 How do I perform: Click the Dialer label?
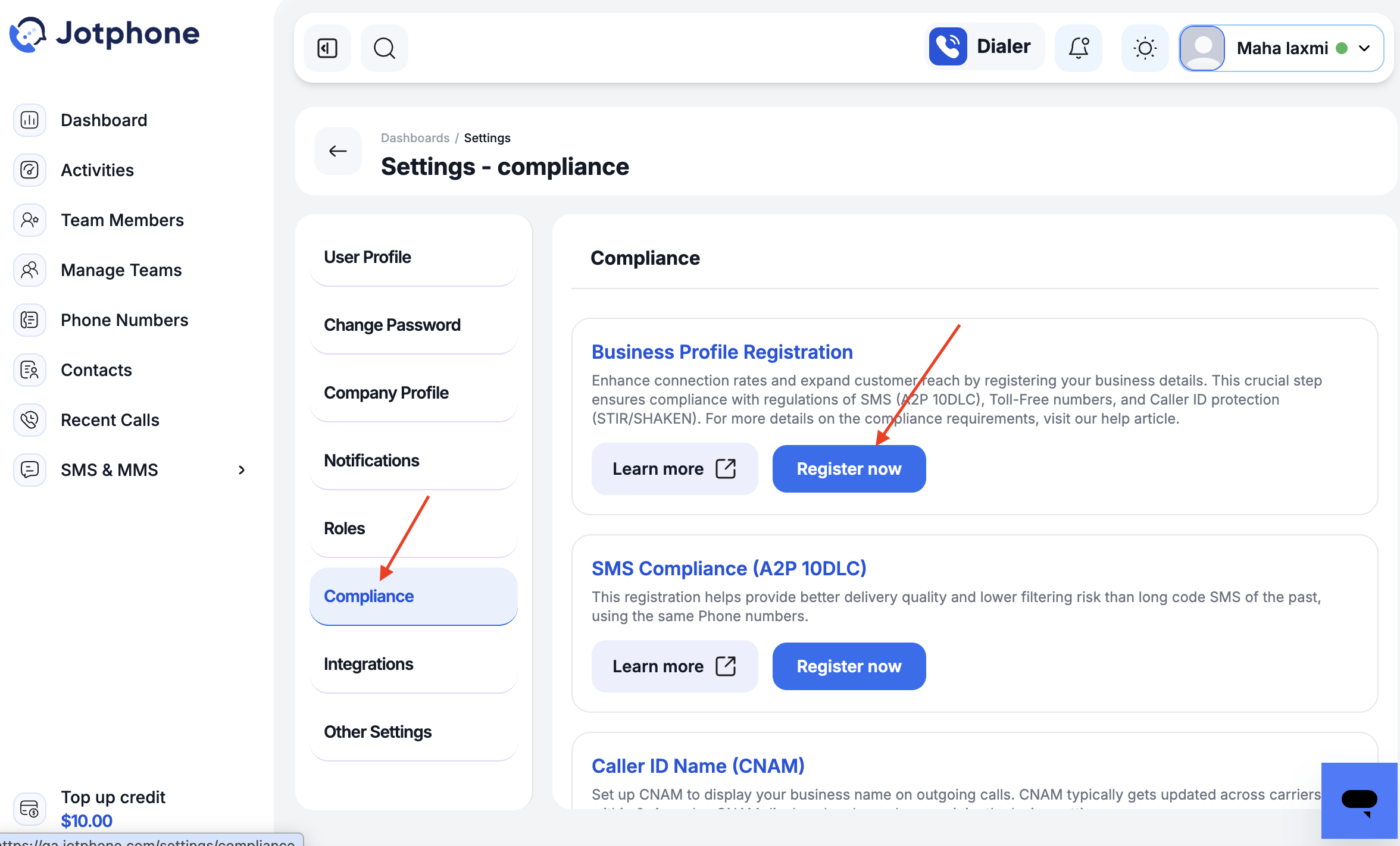[x=1004, y=46]
